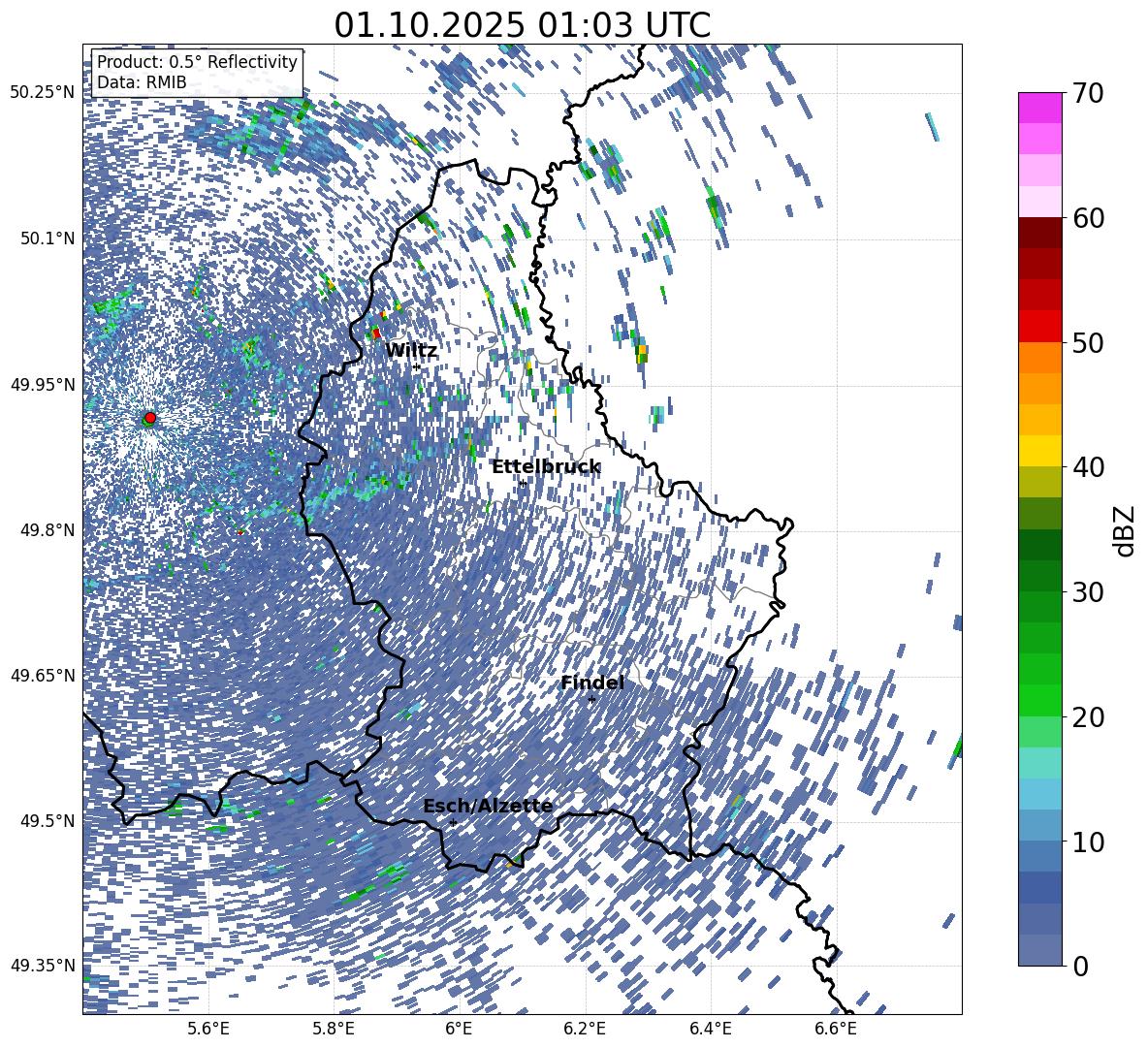Viewport: 1148px width, 1048px height.
Task: Click the 0 tick on colorbar
Action: [1080, 966]
